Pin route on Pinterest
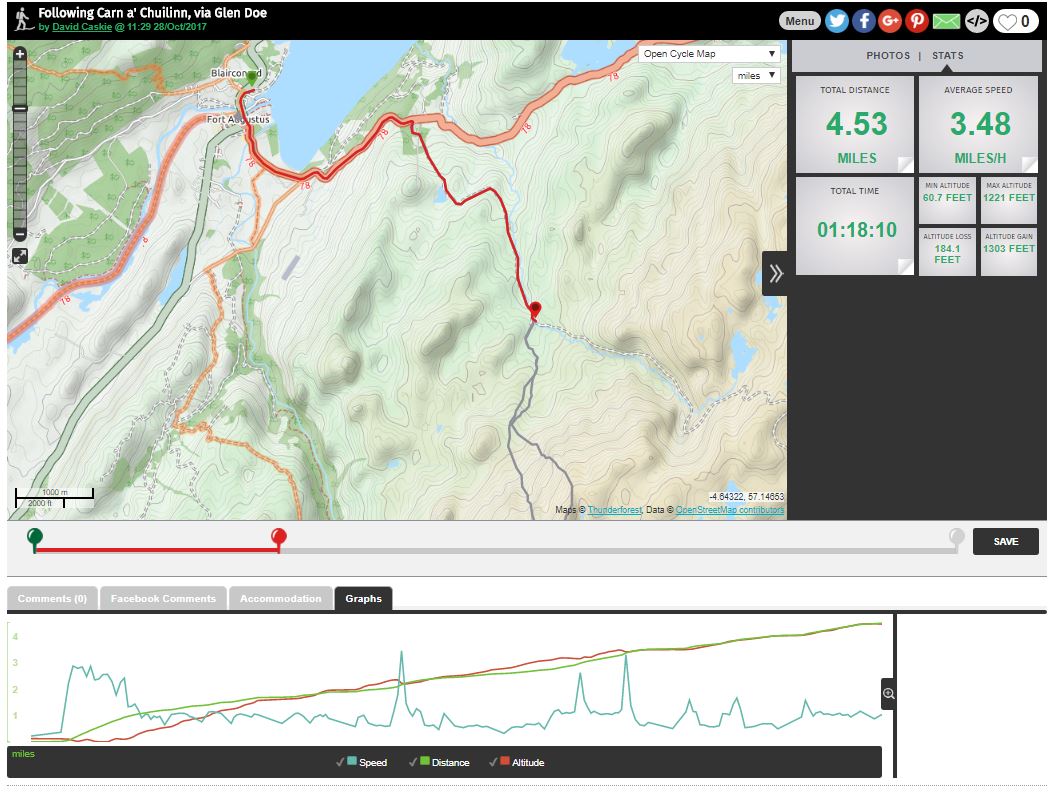Image resolution: width=1055 pixels, height=800 pixels. (917, 21)
